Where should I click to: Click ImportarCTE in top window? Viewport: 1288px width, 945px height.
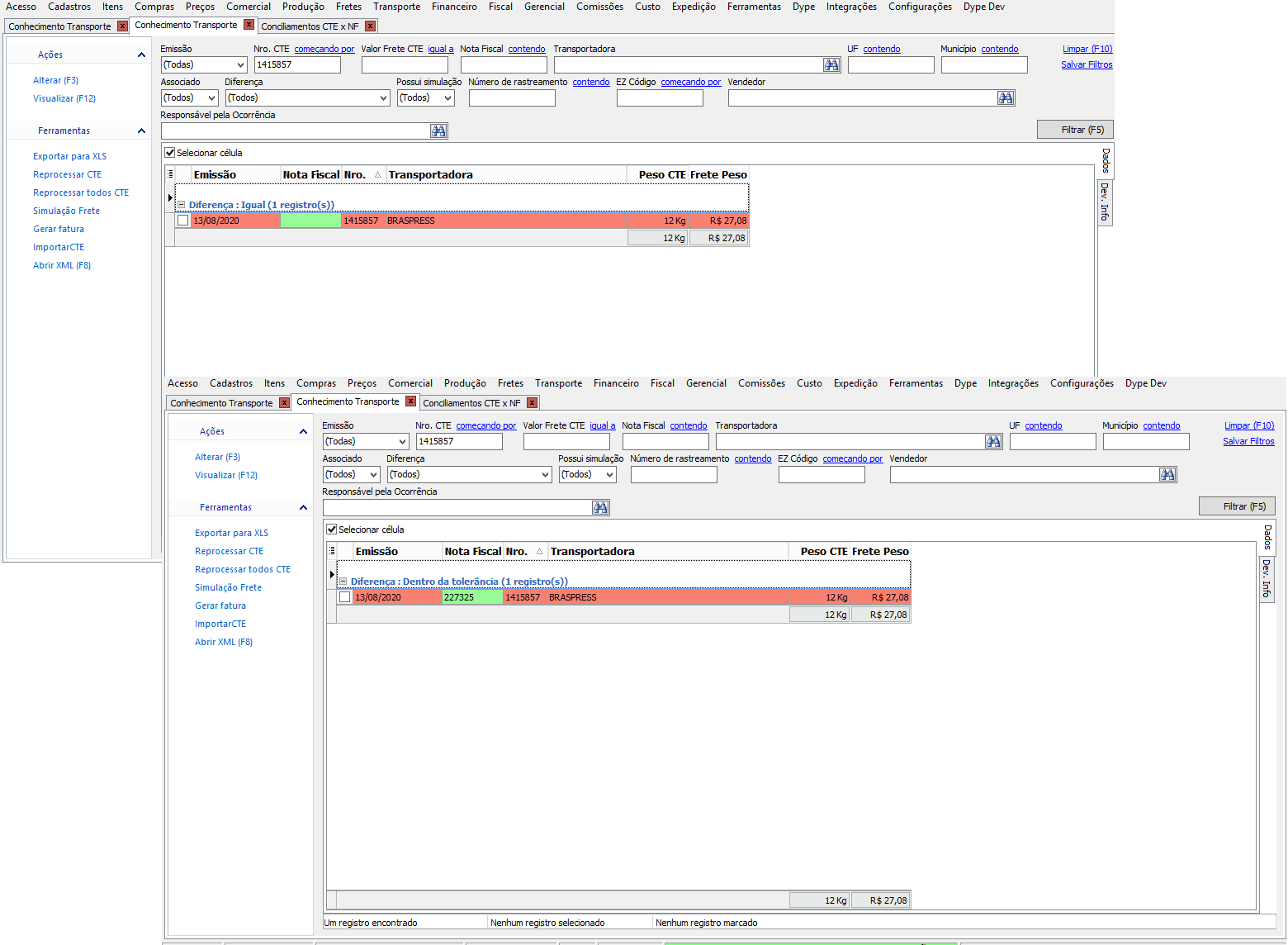coord(59,247)
